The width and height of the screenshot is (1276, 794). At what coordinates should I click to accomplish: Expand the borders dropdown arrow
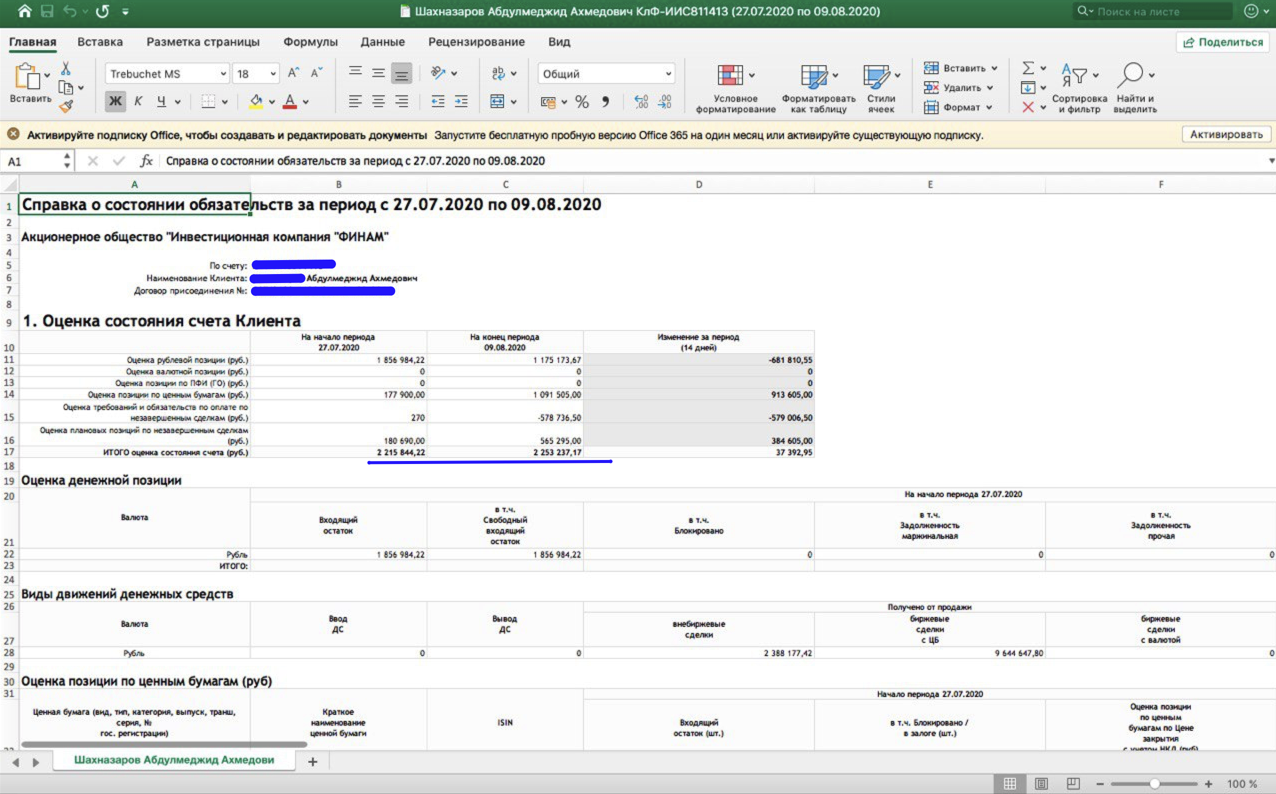(x=225, y=102)
